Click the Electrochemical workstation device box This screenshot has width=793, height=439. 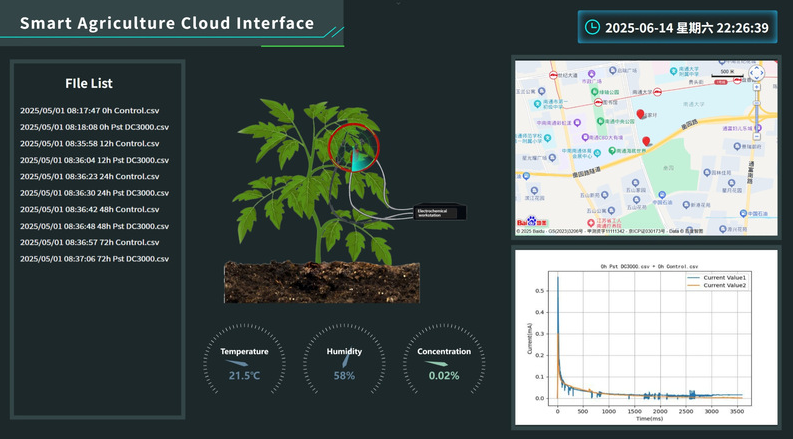(x=439, y=211)
